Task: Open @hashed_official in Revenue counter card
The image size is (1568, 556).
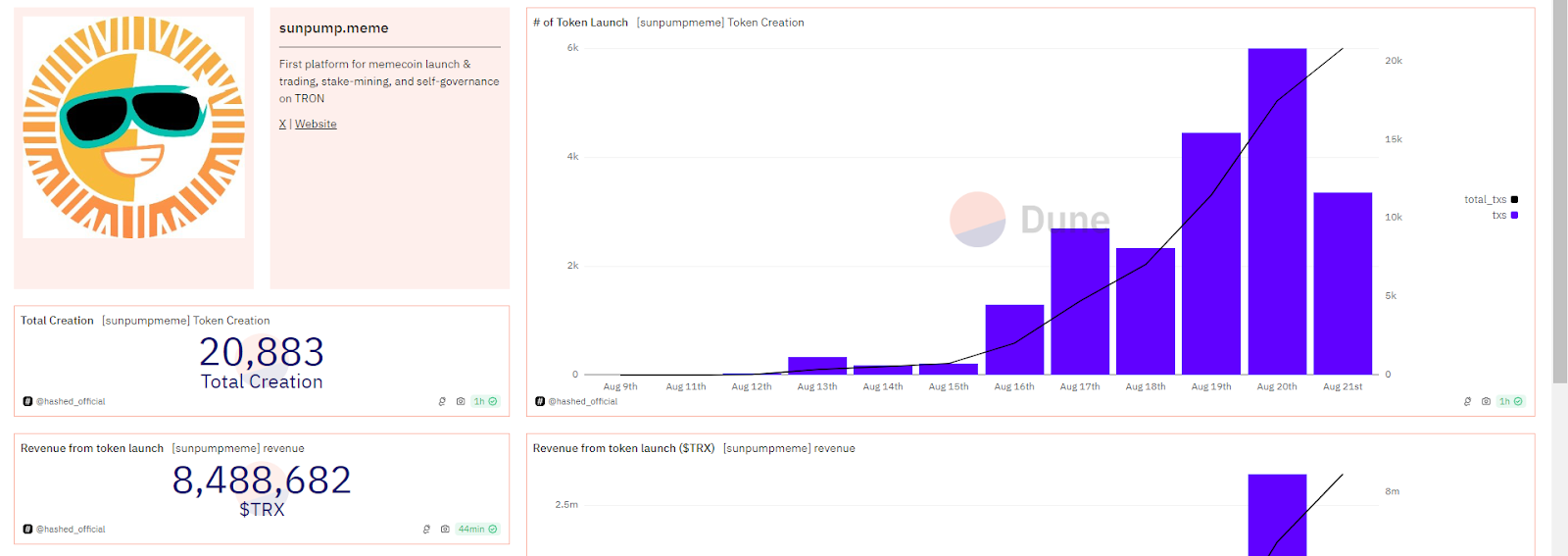Action: pos(71,529)
